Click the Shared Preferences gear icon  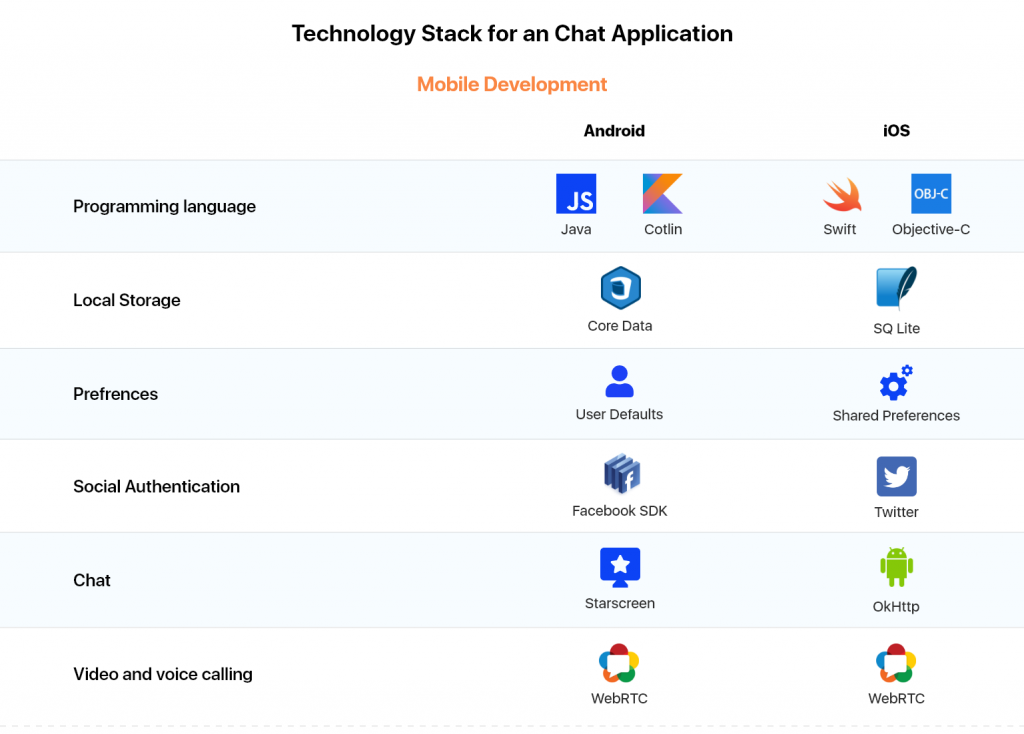(x=896, y=383)
